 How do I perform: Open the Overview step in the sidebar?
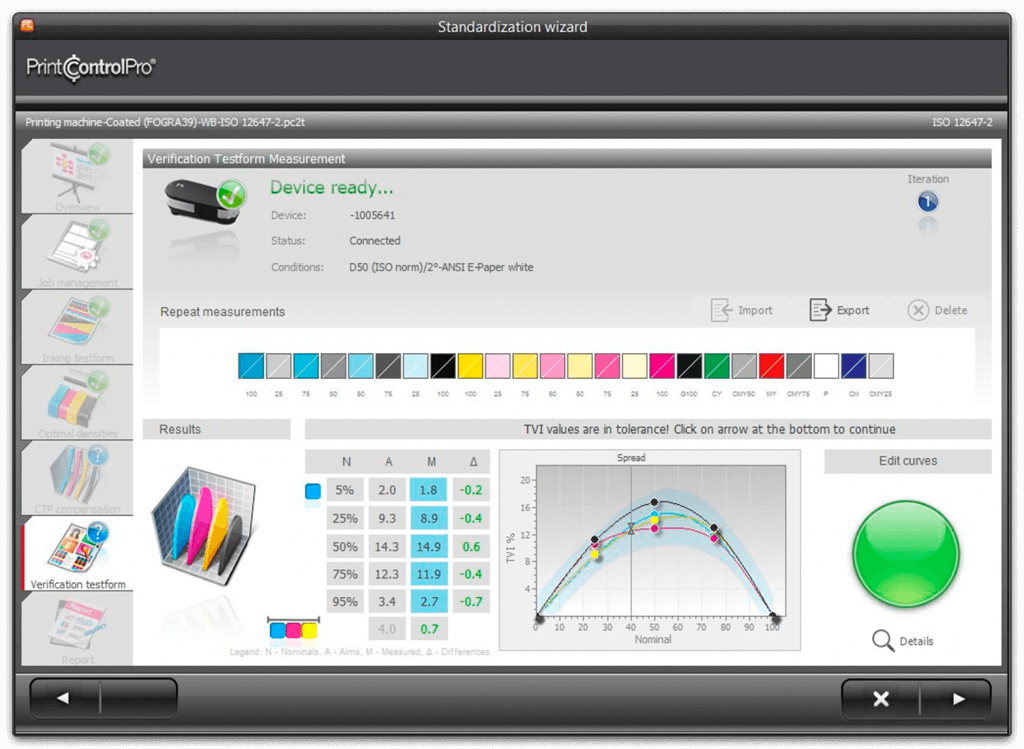click(x=77, y=176)
